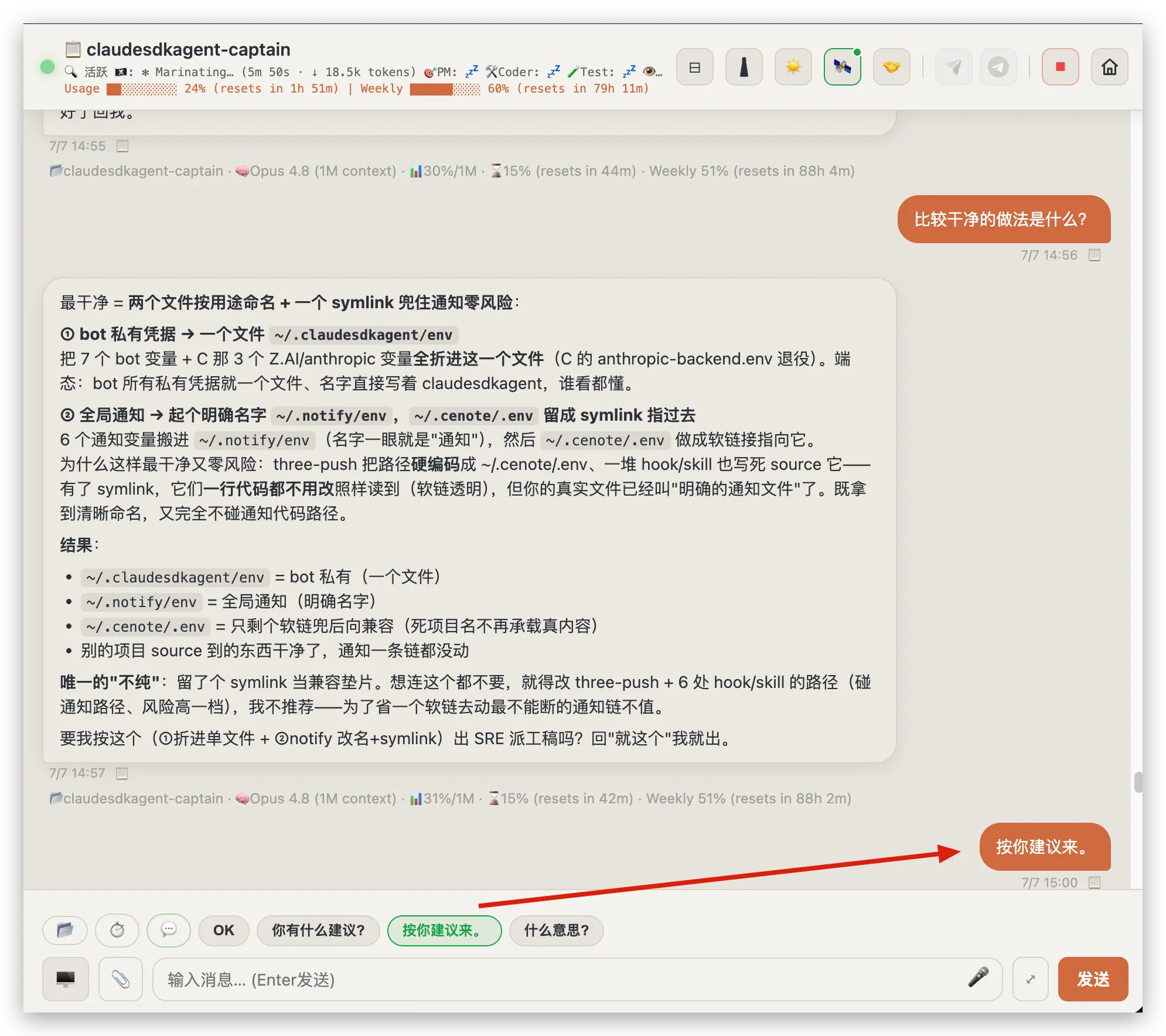Click the Coder status in agent line

(x=523, y=72)
